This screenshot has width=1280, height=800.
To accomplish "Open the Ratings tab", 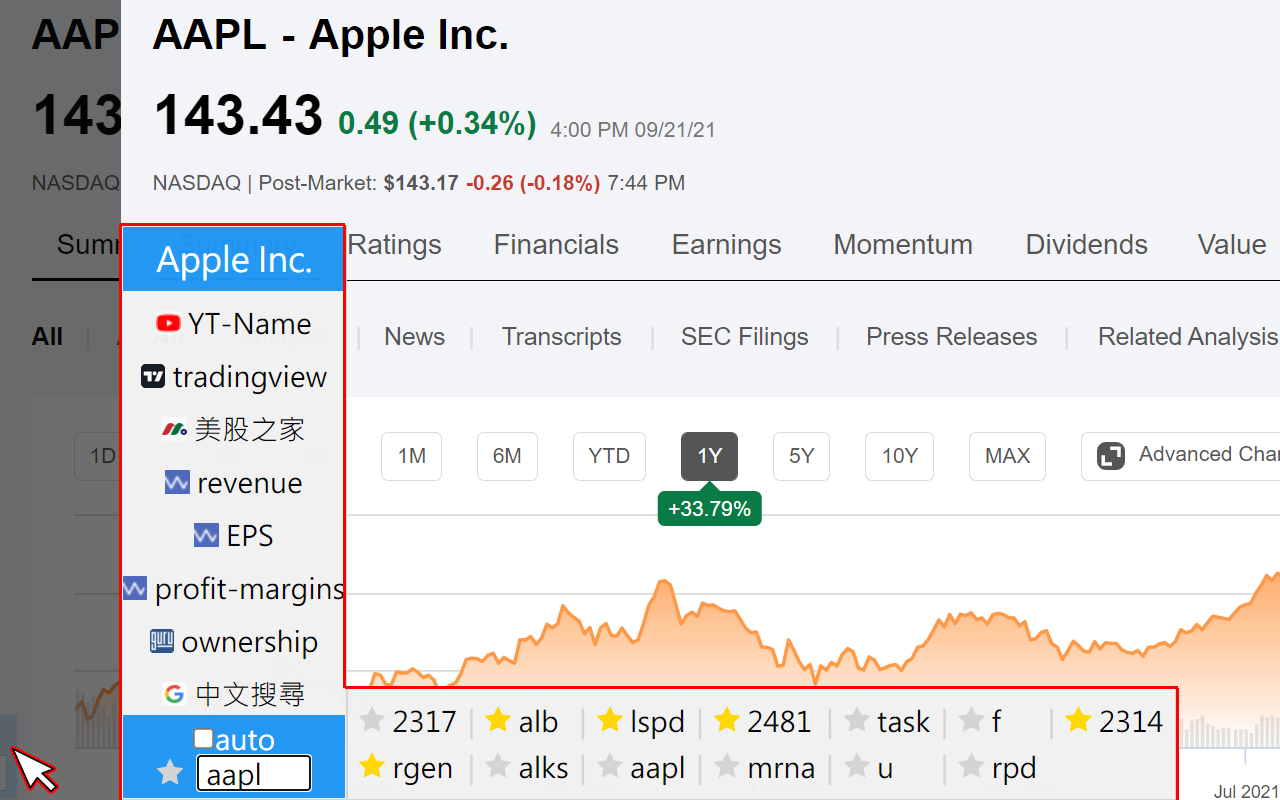I will [395, 245].
